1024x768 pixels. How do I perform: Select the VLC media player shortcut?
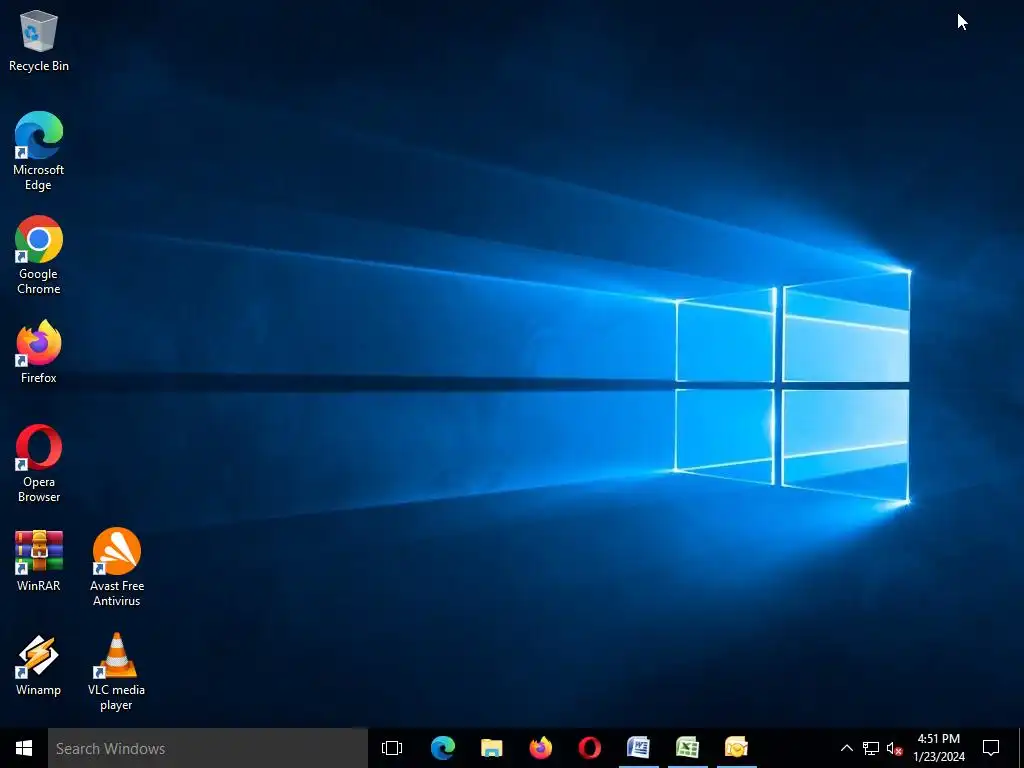117,671
